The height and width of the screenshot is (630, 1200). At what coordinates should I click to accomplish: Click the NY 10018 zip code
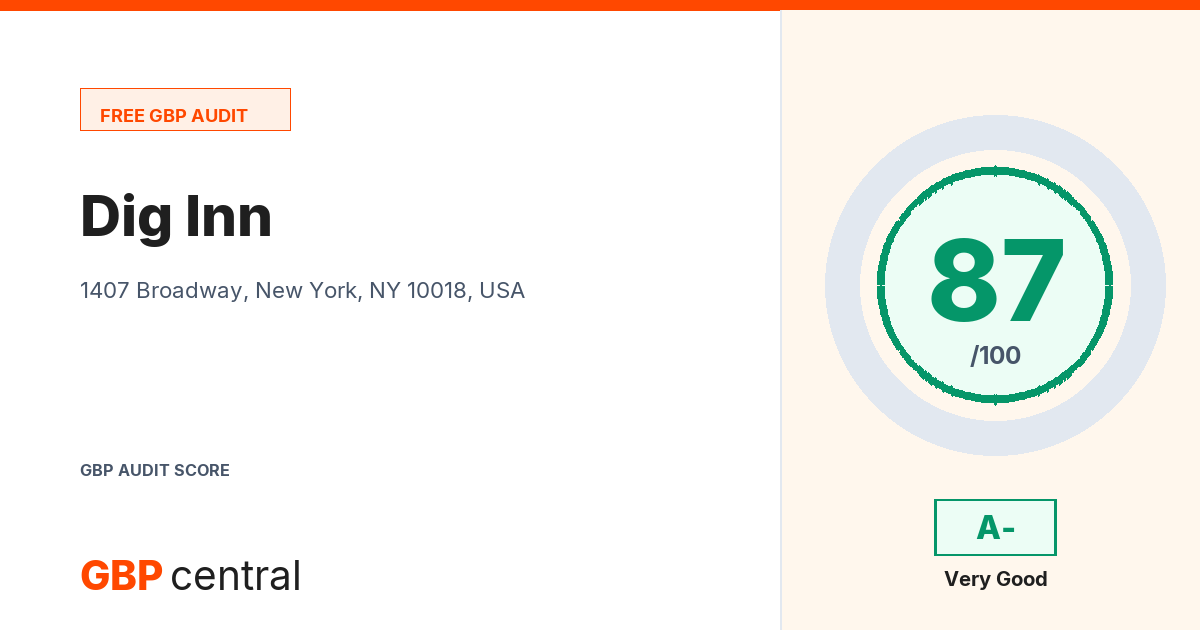418,291
